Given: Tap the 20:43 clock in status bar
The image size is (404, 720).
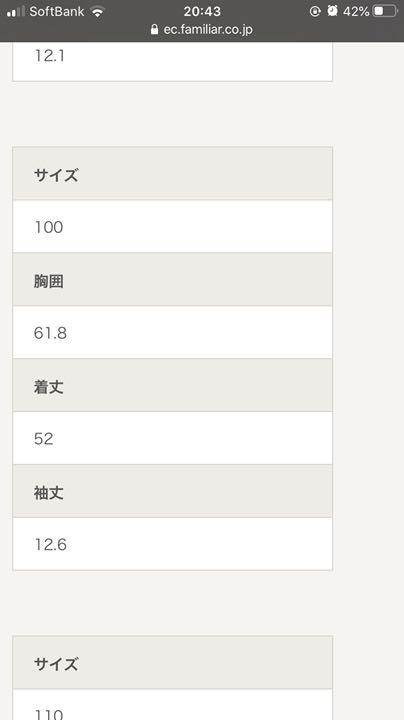Looking at the screenshot, I should tap(202, 11).
